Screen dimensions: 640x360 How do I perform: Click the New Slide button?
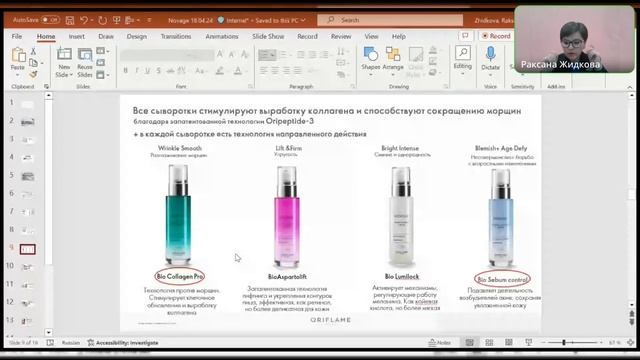64,62
